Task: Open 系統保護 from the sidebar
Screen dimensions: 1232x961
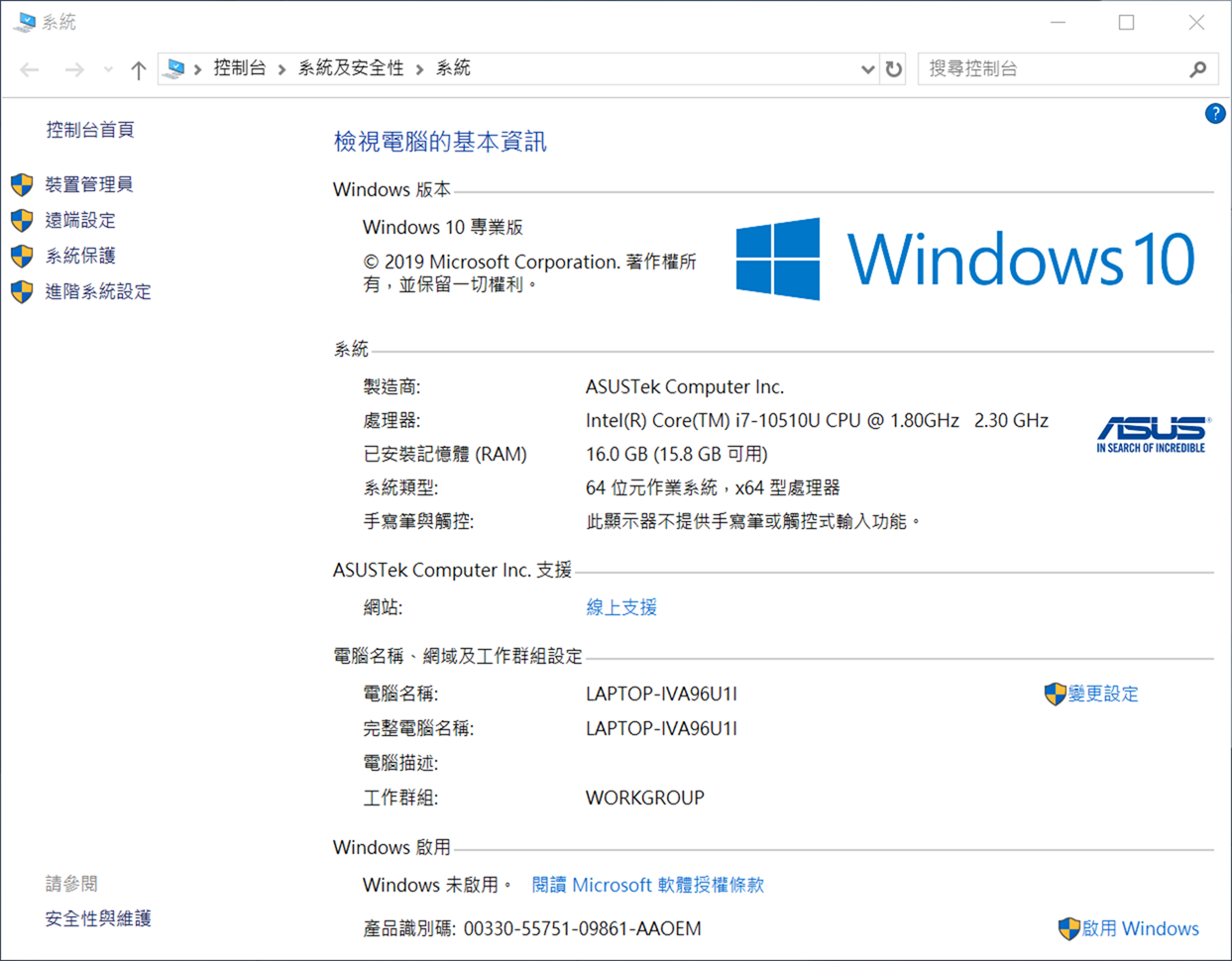Action: (x=80, y=256)
